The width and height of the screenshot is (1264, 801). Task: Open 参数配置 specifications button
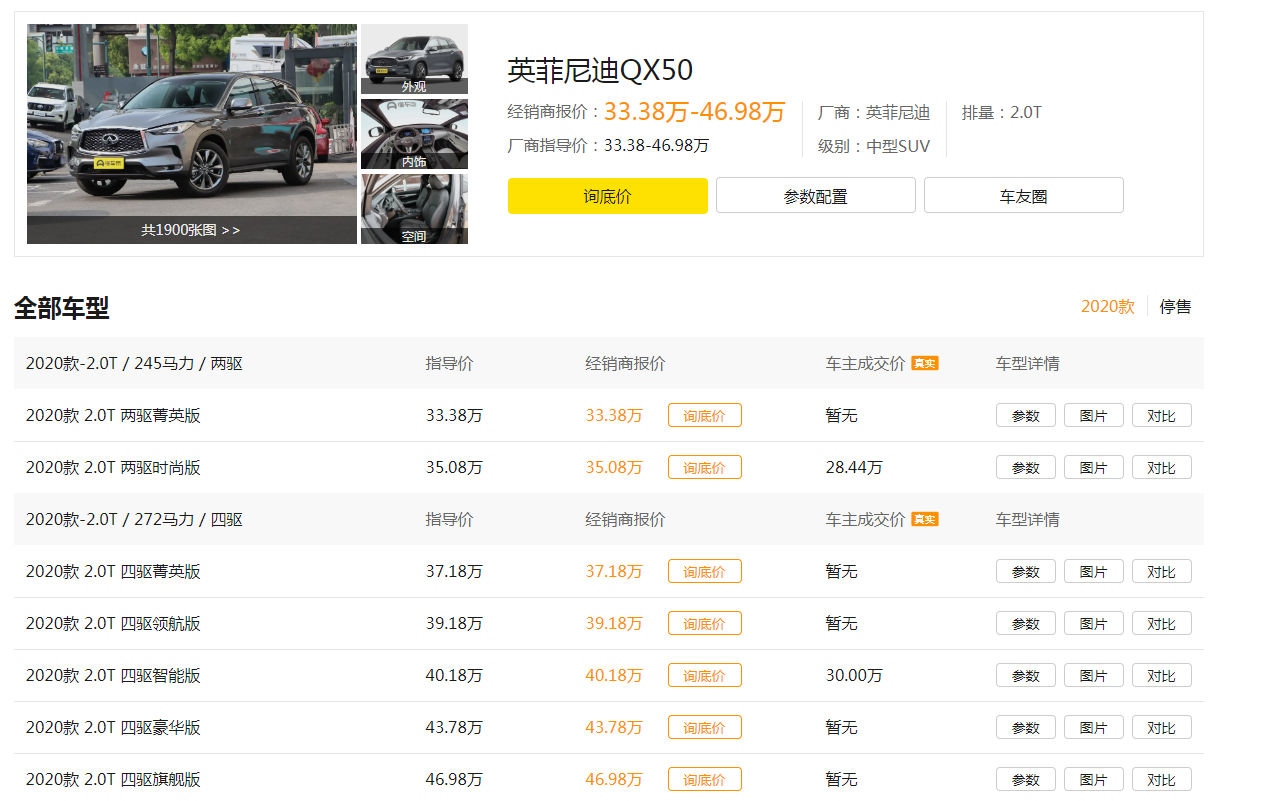[x=816, y=196]
